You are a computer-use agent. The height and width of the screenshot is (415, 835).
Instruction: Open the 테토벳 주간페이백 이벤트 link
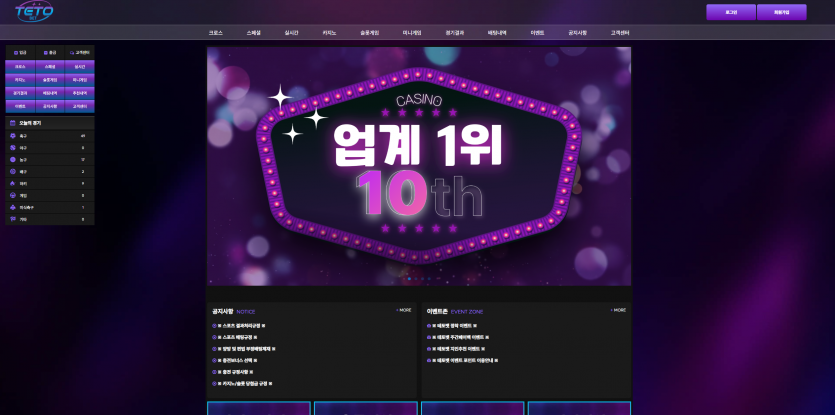pos(461,337)
